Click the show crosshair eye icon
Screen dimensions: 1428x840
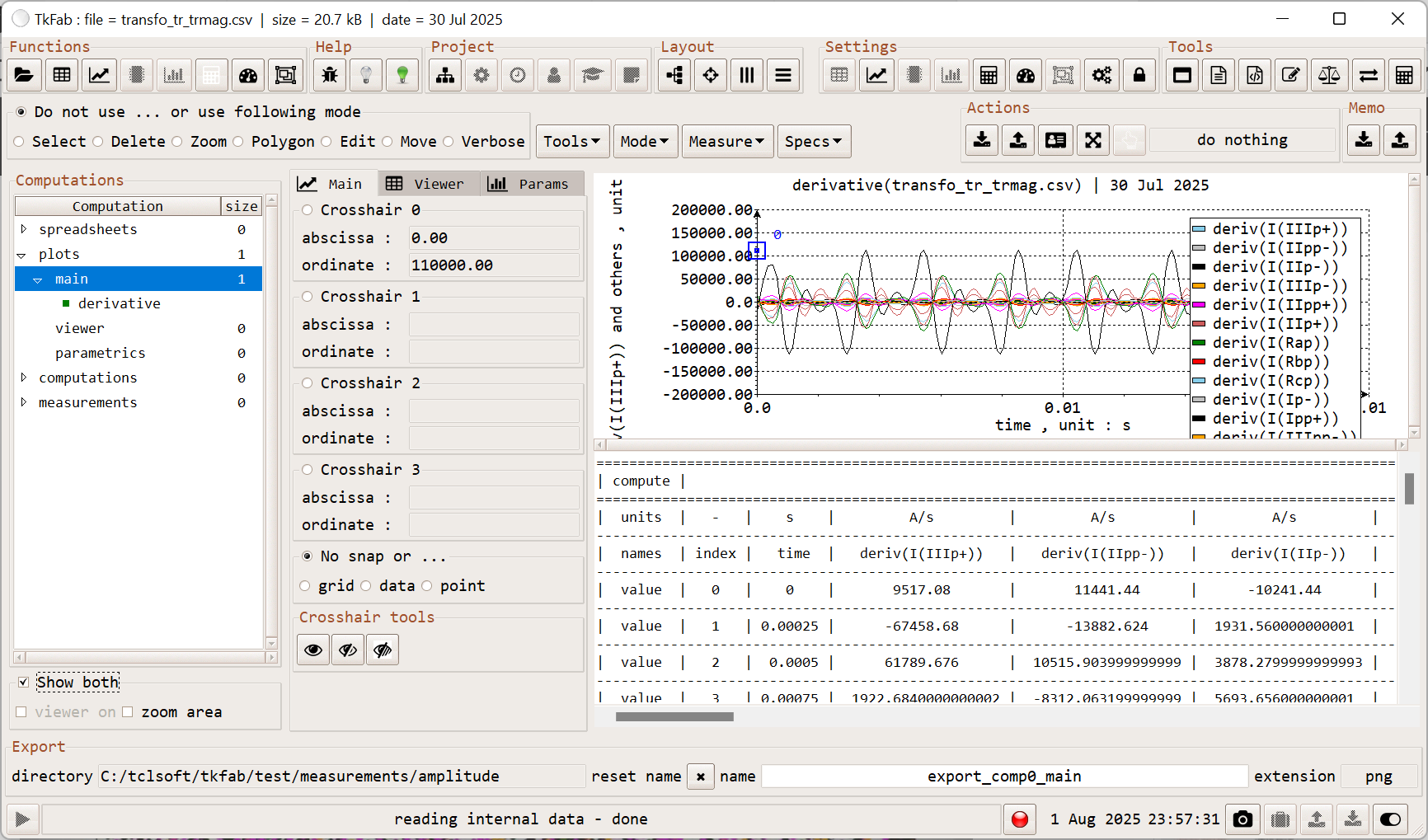(312, 650)
